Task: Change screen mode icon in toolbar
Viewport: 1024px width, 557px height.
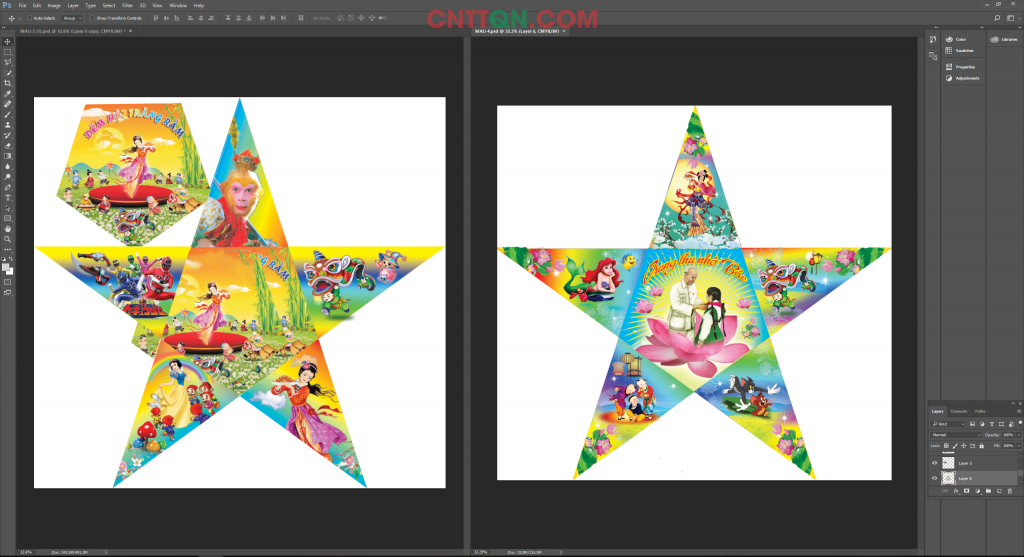Action: point(8,293)
